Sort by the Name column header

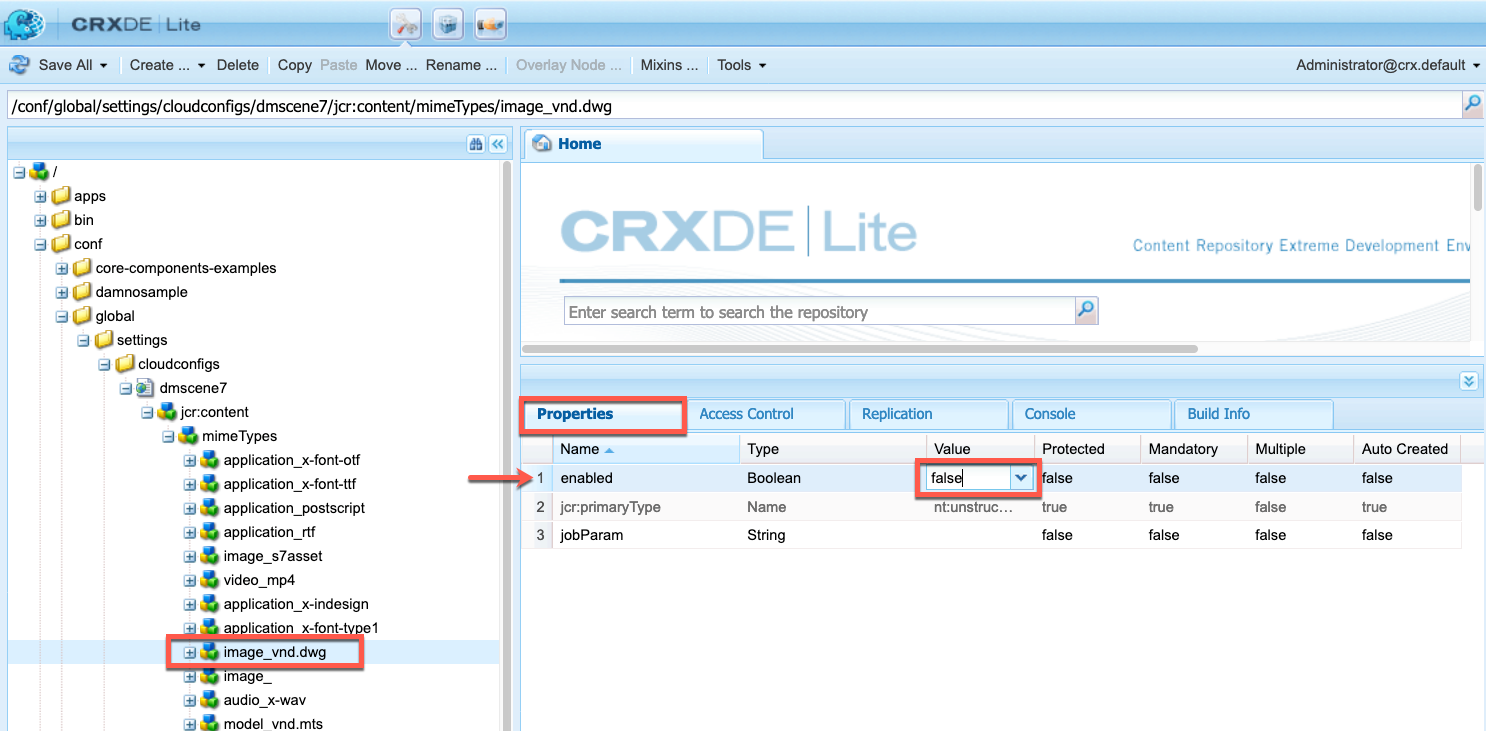click(x=645, y=449)
